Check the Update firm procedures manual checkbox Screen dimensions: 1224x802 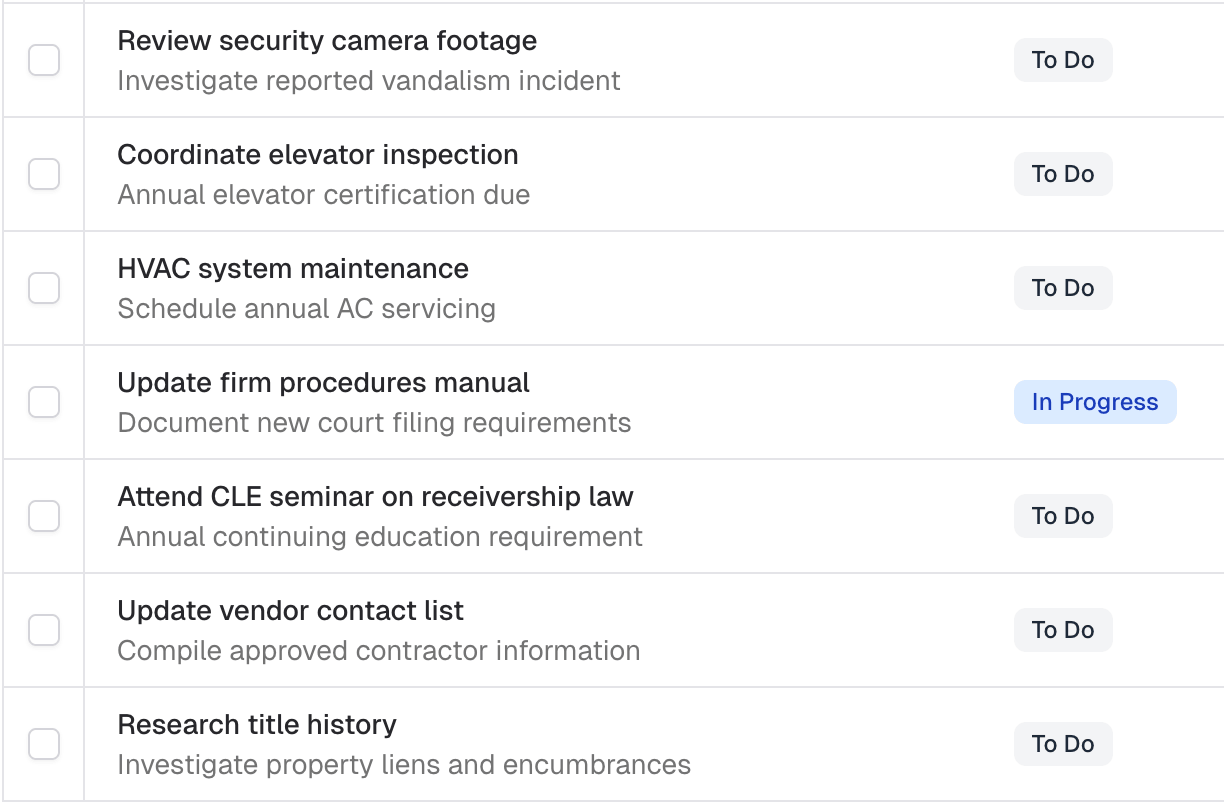coord(44,402)
